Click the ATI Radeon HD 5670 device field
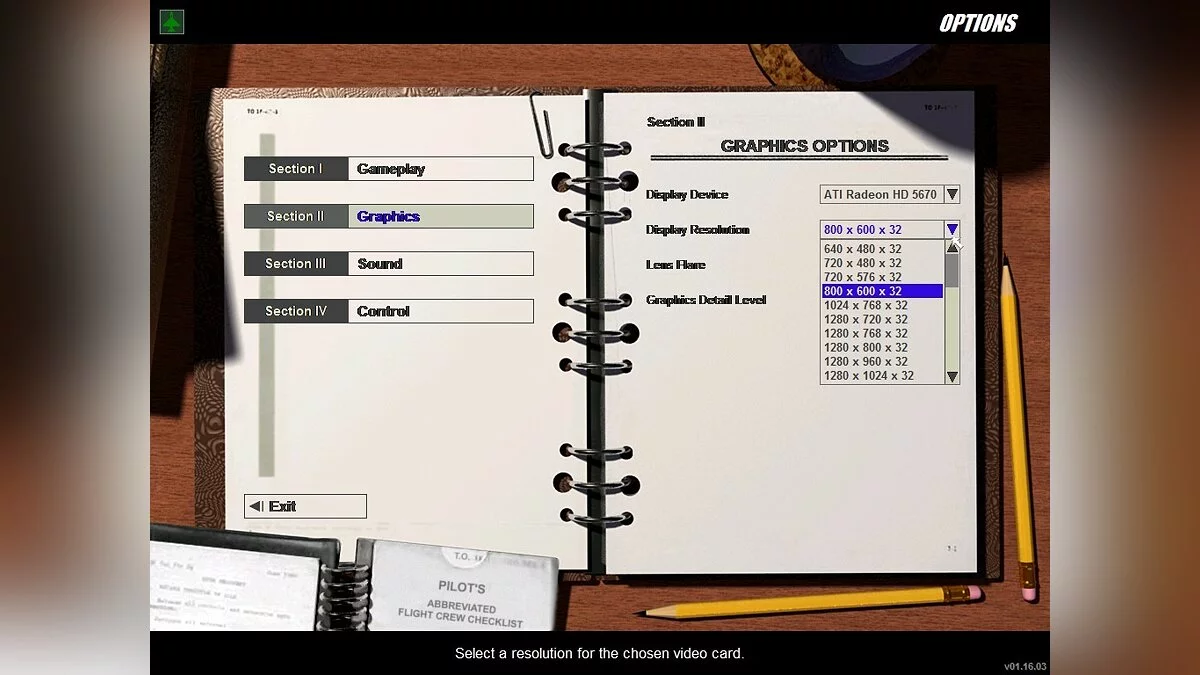The width and height of the screenshot is (1200, 675). tap(882, 195)
